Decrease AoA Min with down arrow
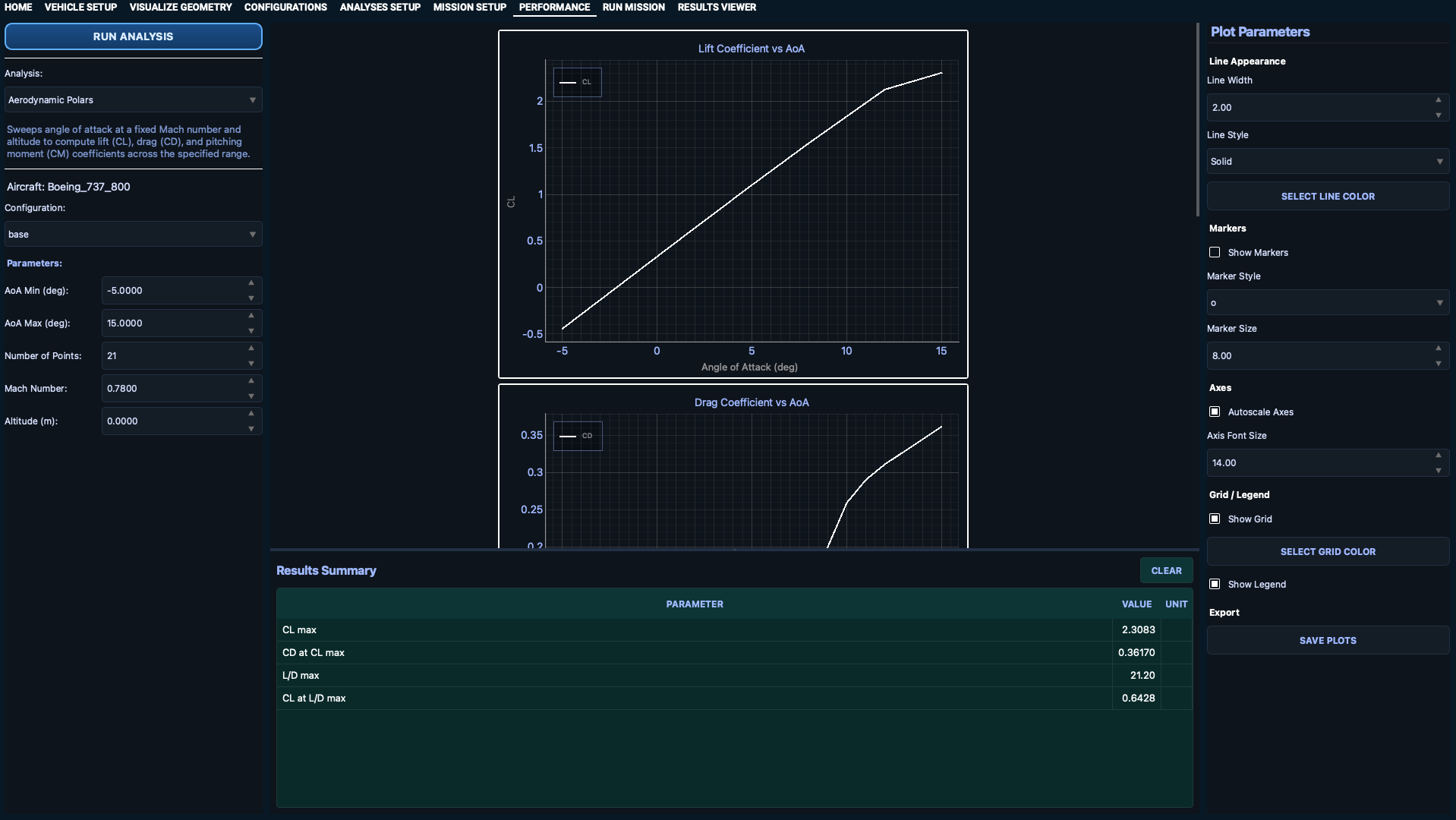The width and height of the screenshot is (1456, 820). 251,298
